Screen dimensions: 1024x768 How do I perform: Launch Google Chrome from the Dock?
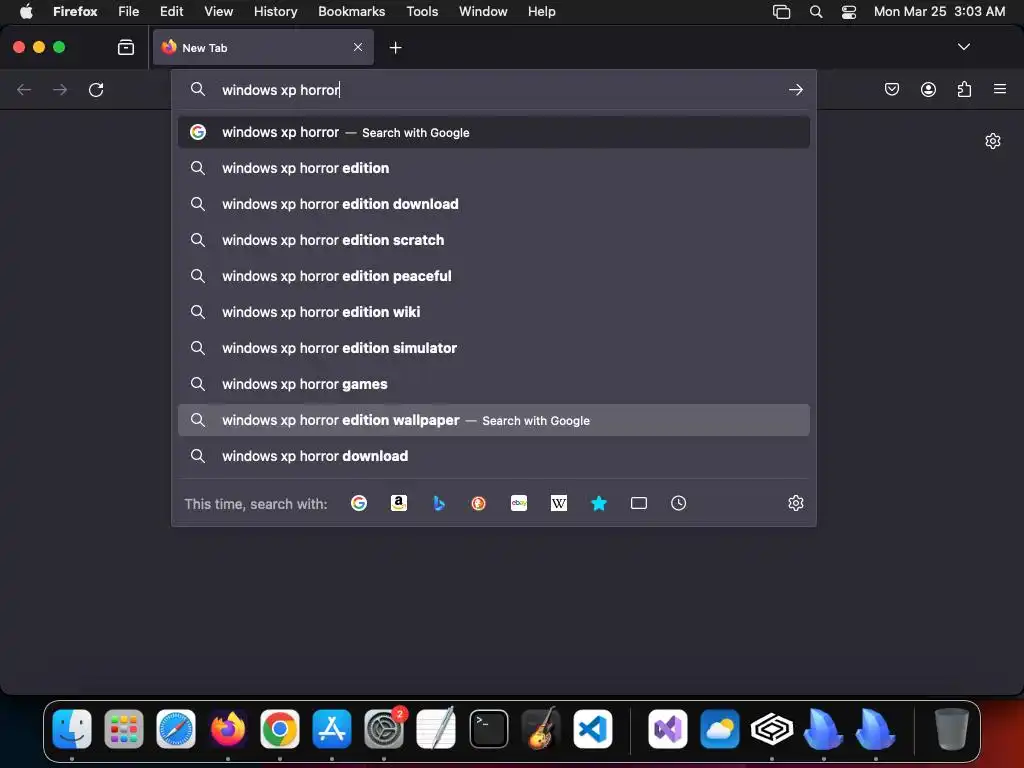click(x=280, y=728)
